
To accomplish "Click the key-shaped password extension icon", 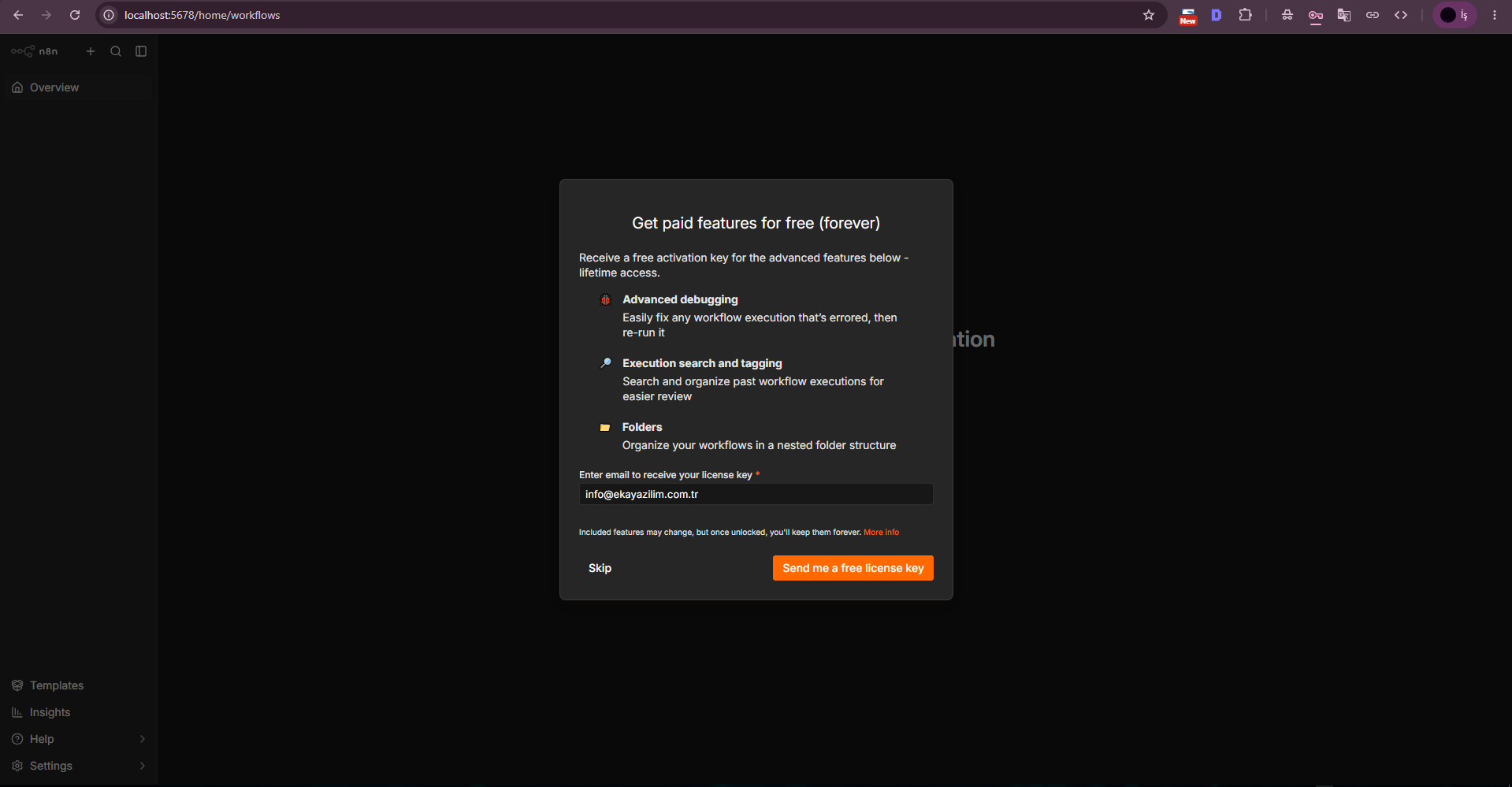I will coord(1316,16).
